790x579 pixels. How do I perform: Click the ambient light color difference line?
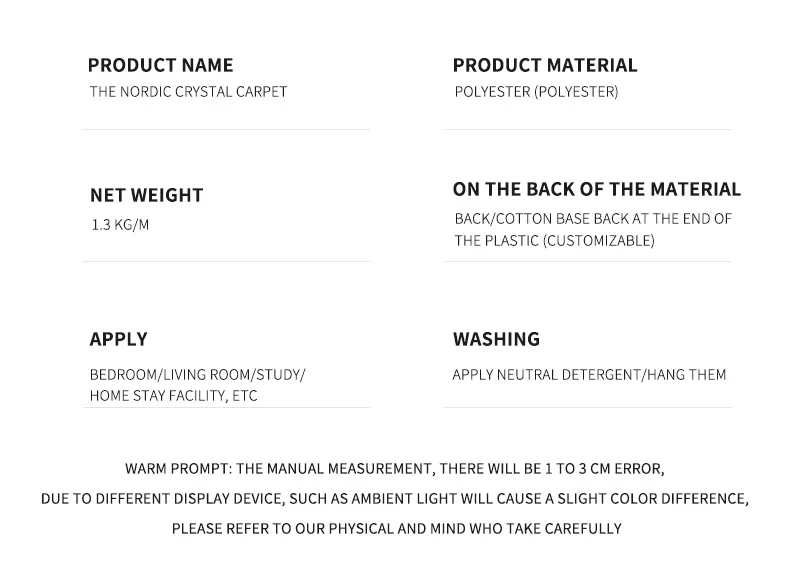point(394,499)
